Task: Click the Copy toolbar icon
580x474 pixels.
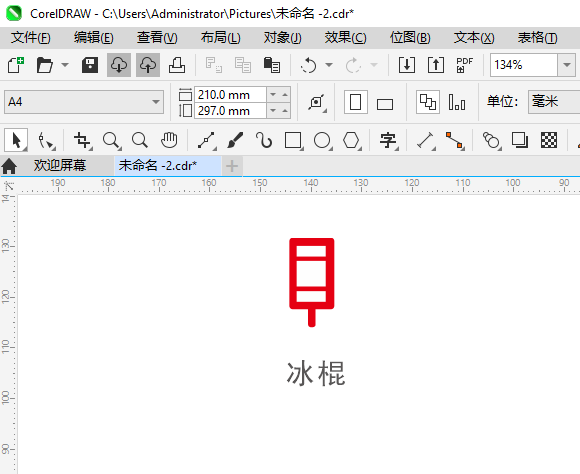Action: click(243, 65)
